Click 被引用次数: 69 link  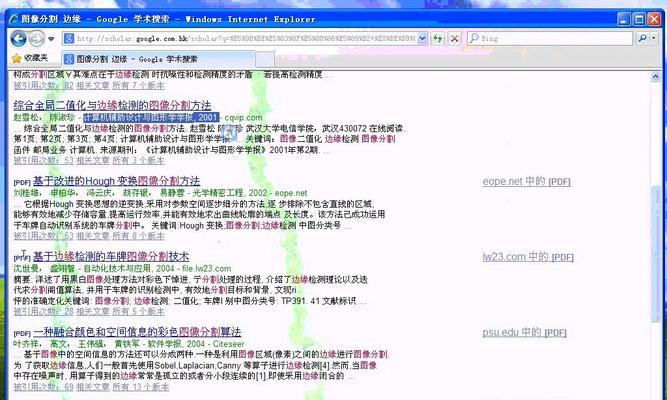pyautogui.click(x=43, y=387)
